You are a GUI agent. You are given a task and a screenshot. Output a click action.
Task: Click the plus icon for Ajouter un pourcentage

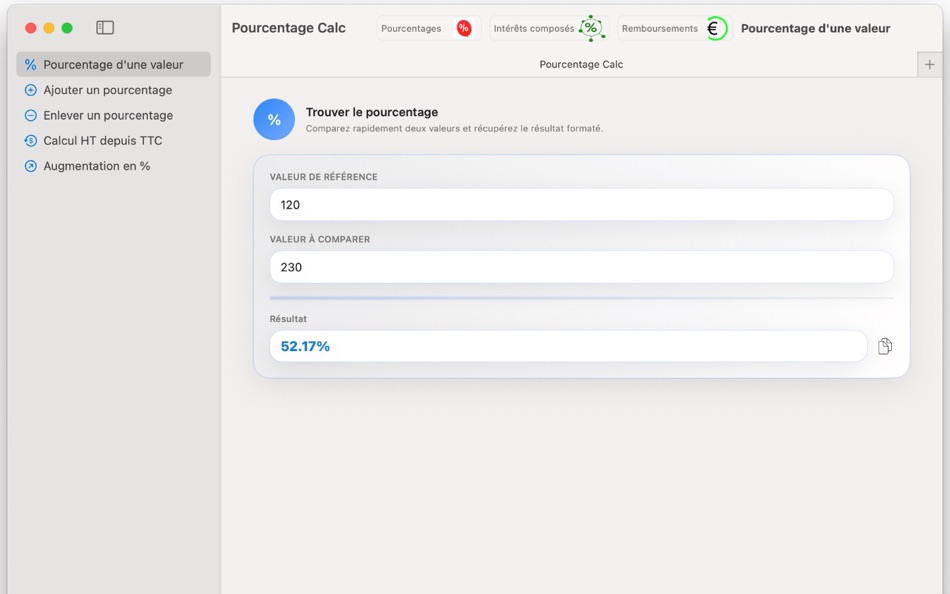coord(31,89)
